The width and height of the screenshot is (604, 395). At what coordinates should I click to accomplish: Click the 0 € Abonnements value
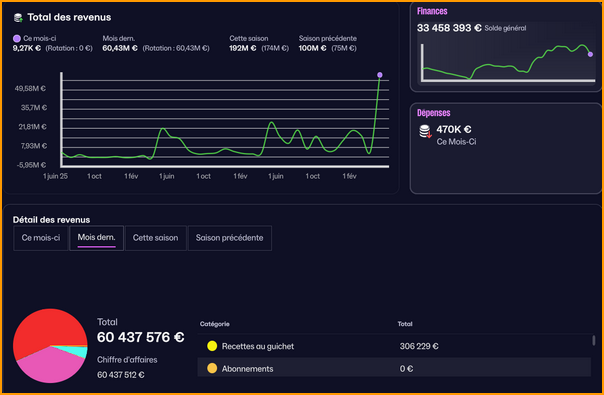tap(406, 369)
